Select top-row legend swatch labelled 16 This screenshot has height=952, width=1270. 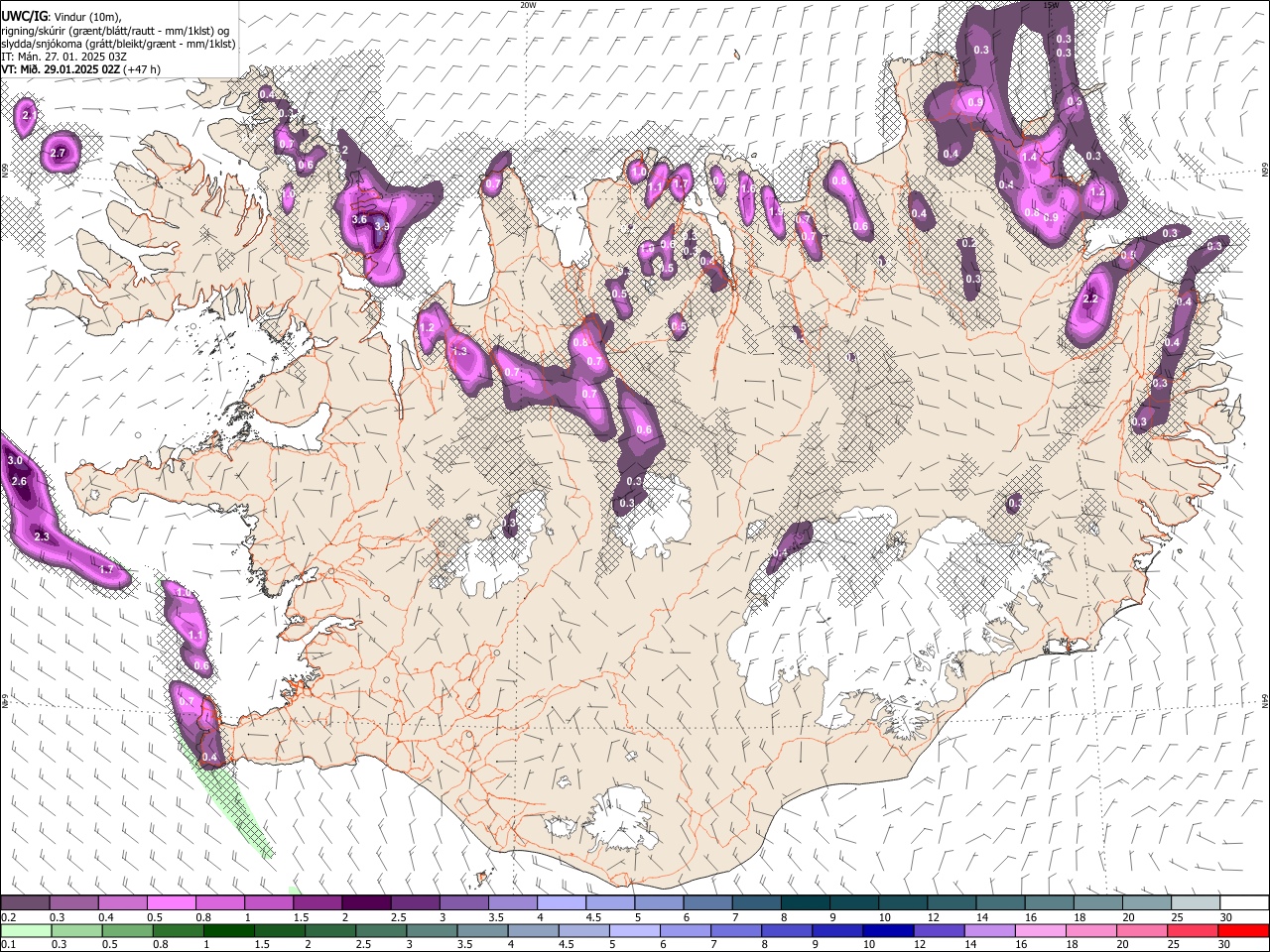pos(1049,903)
